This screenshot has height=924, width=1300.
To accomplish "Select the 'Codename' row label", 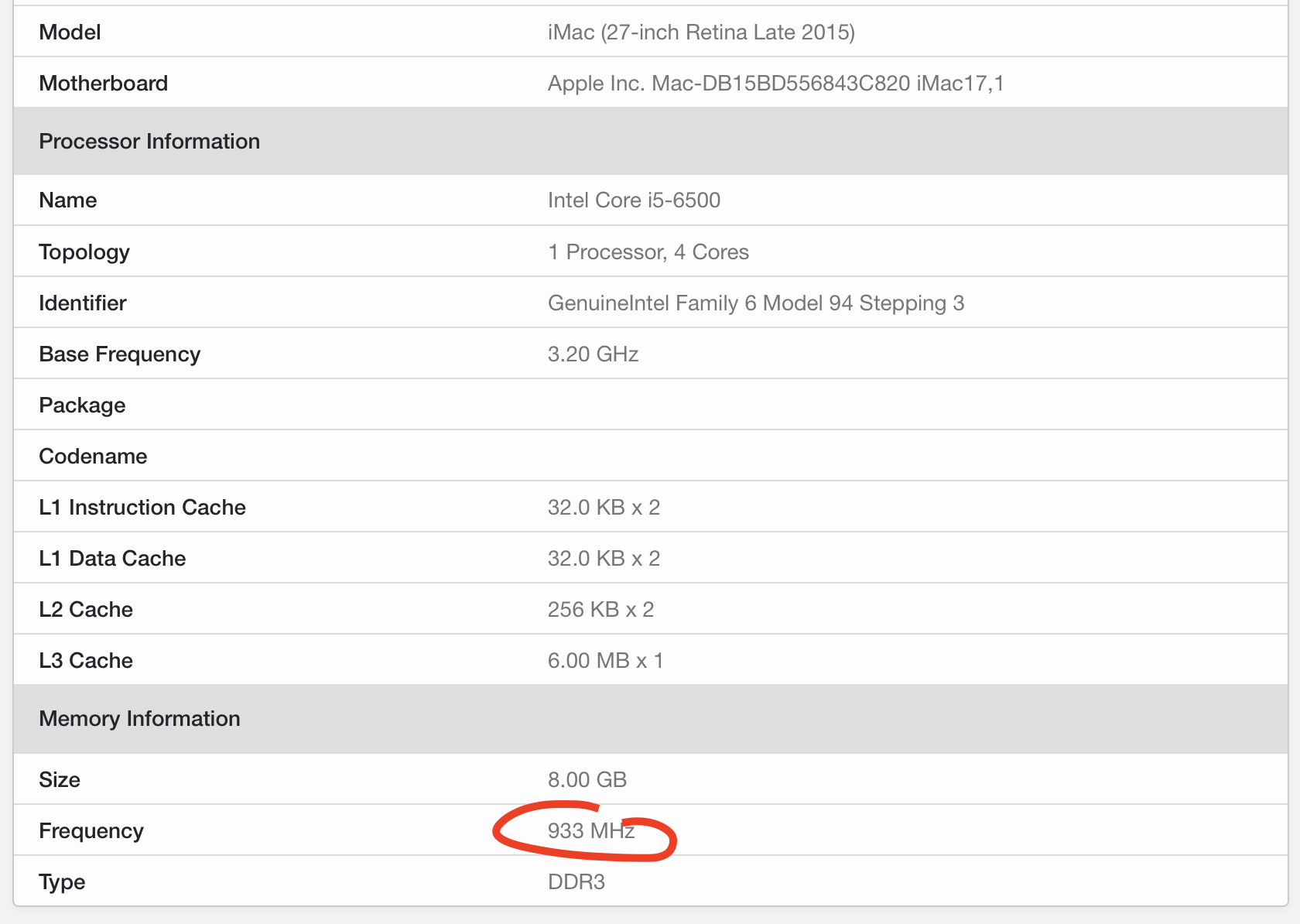I will pyautogui.click(x=93, y=457).
